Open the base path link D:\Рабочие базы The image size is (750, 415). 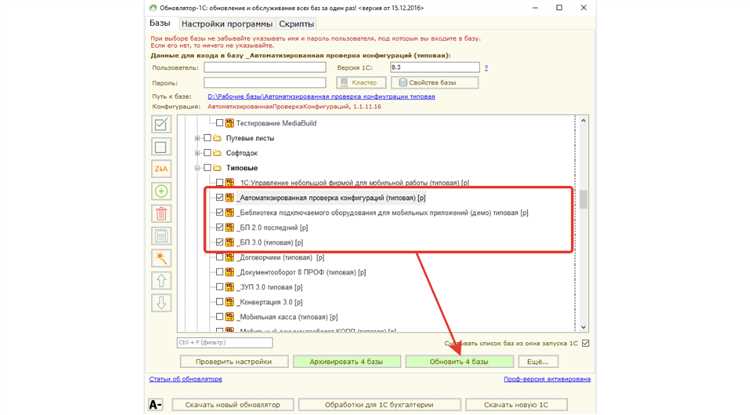[x=321, y=97]
